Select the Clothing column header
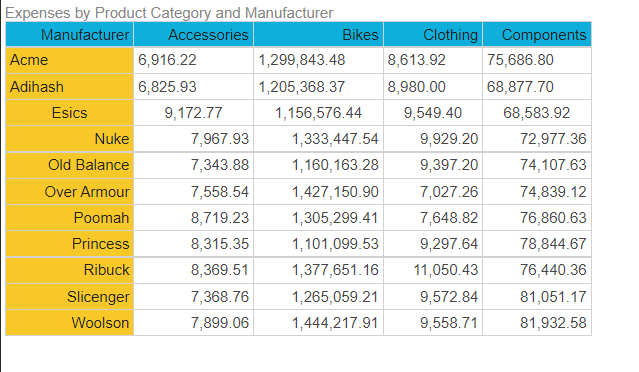This screenshot has width=639, height=372. click(433, 35)
